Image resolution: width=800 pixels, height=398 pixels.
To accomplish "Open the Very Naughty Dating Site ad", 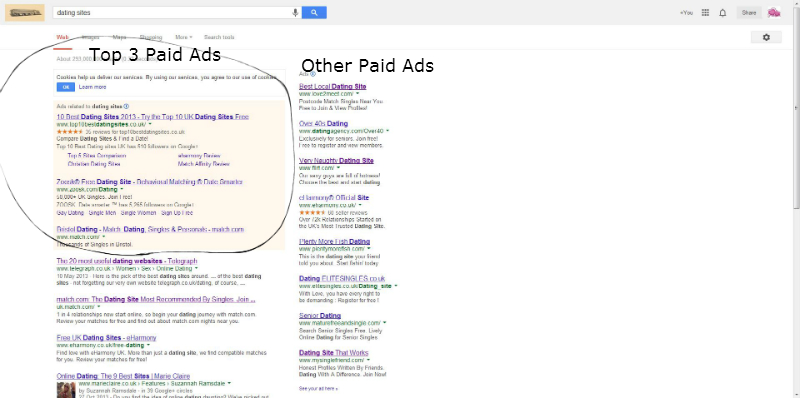I will (x=336, y=161).
